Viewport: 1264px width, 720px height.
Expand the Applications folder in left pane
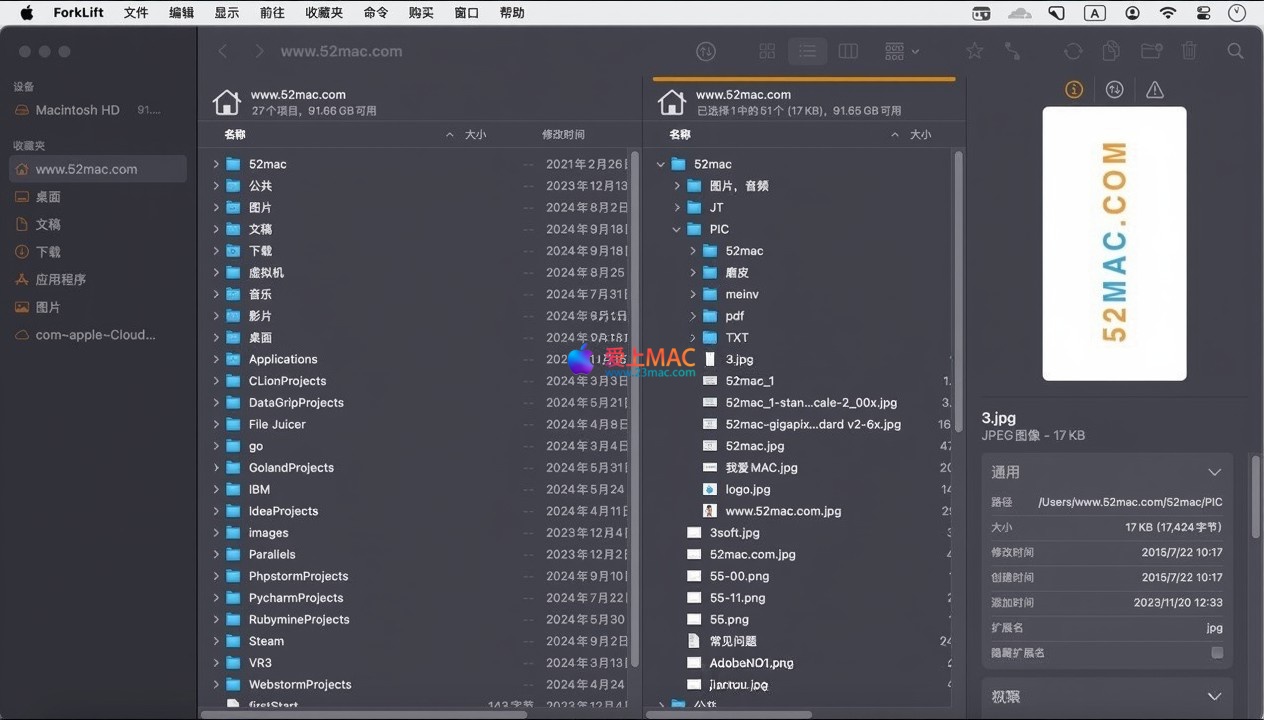pos(216,359)
